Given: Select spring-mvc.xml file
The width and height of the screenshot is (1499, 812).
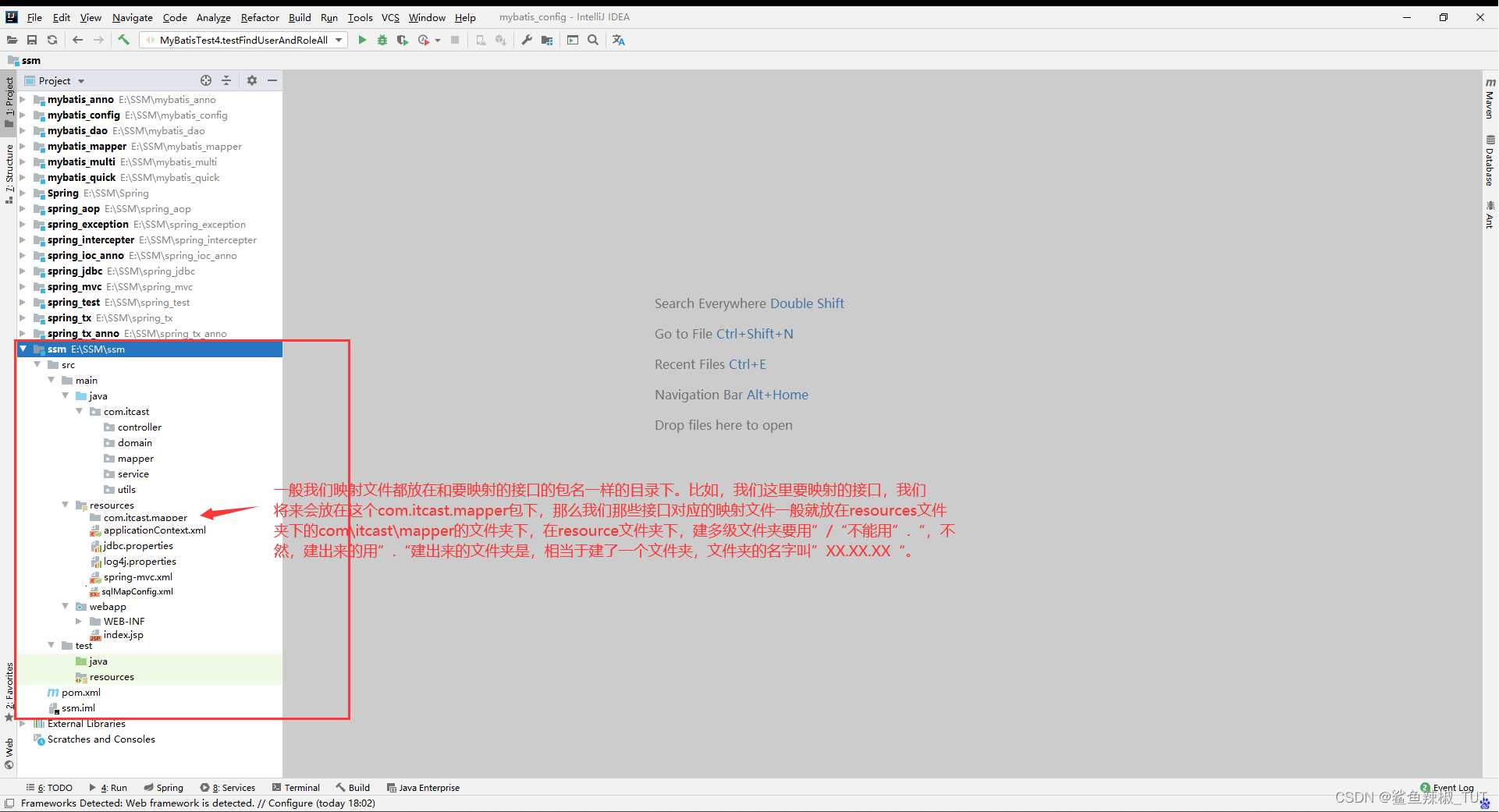Looking at the screenshot, I should (x=137, y=577).
